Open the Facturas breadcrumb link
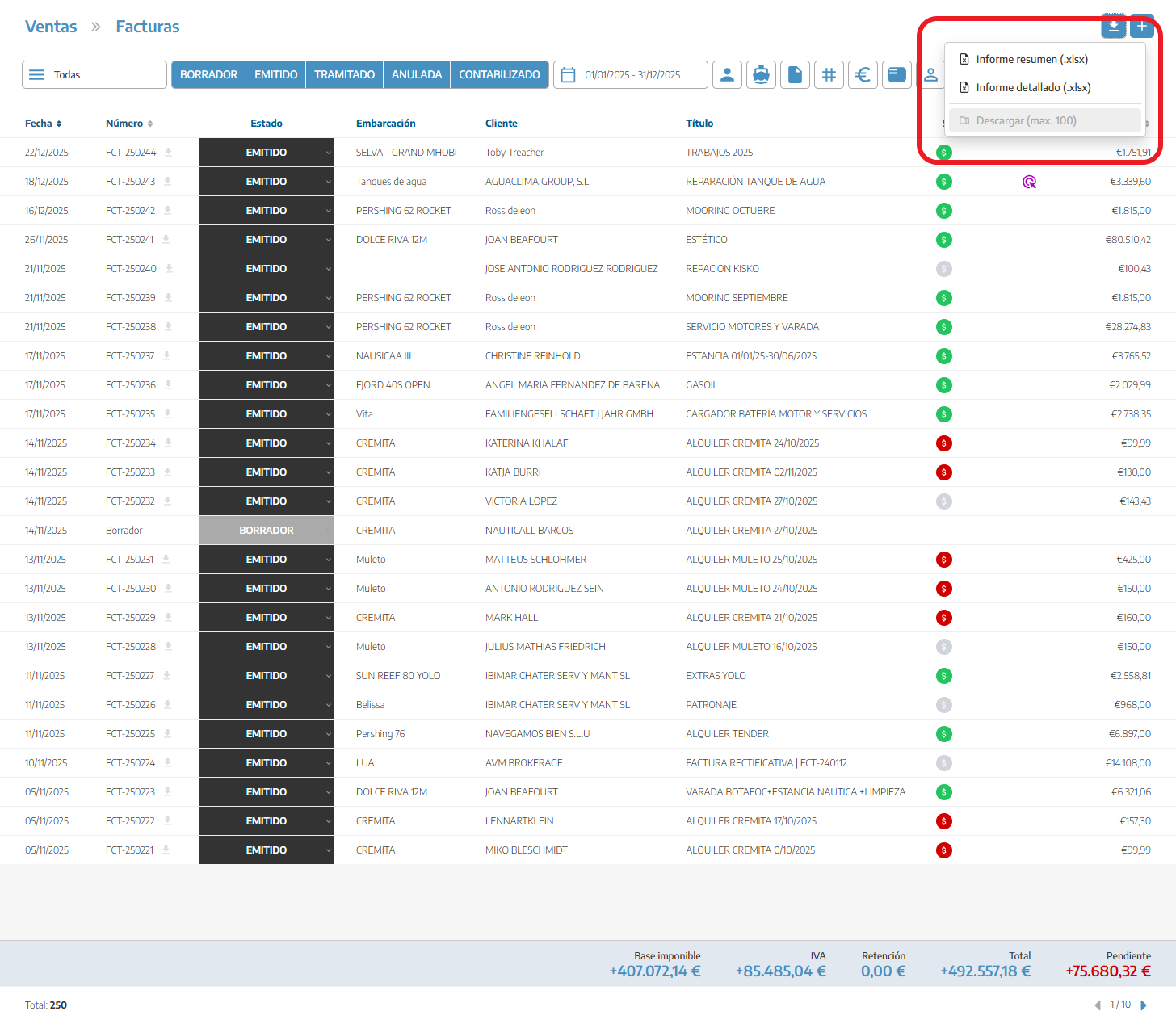Screen dimensions: 1176x1028 tap(148, 27)
